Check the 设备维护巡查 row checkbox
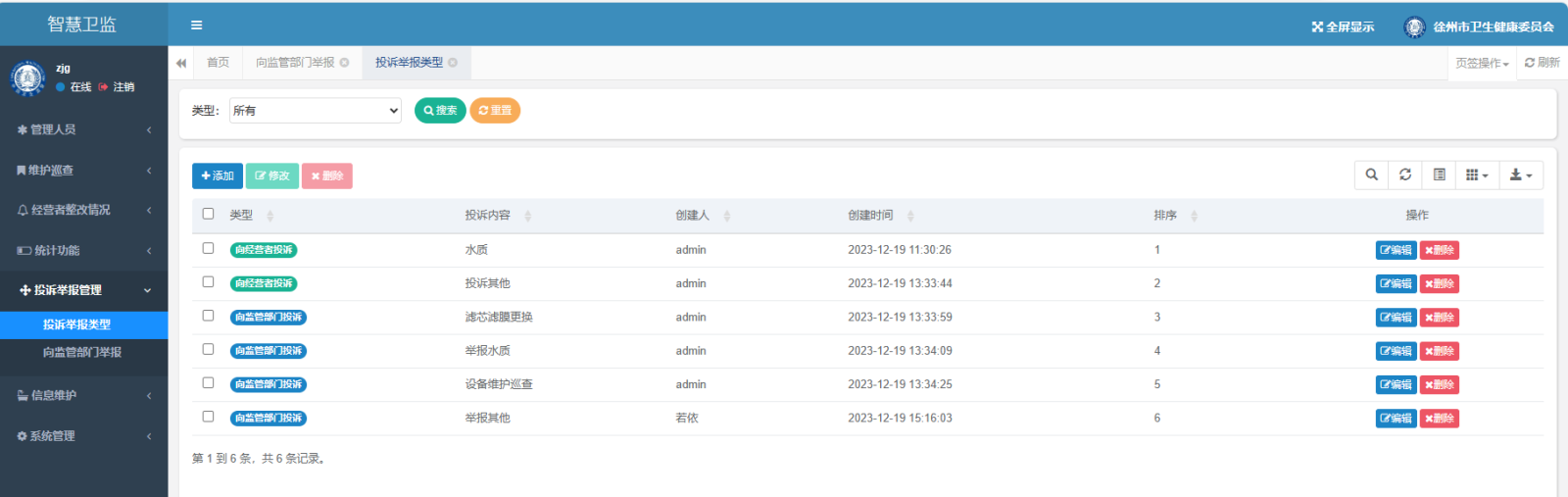1568x497 pixels. [x=208, y=382]
